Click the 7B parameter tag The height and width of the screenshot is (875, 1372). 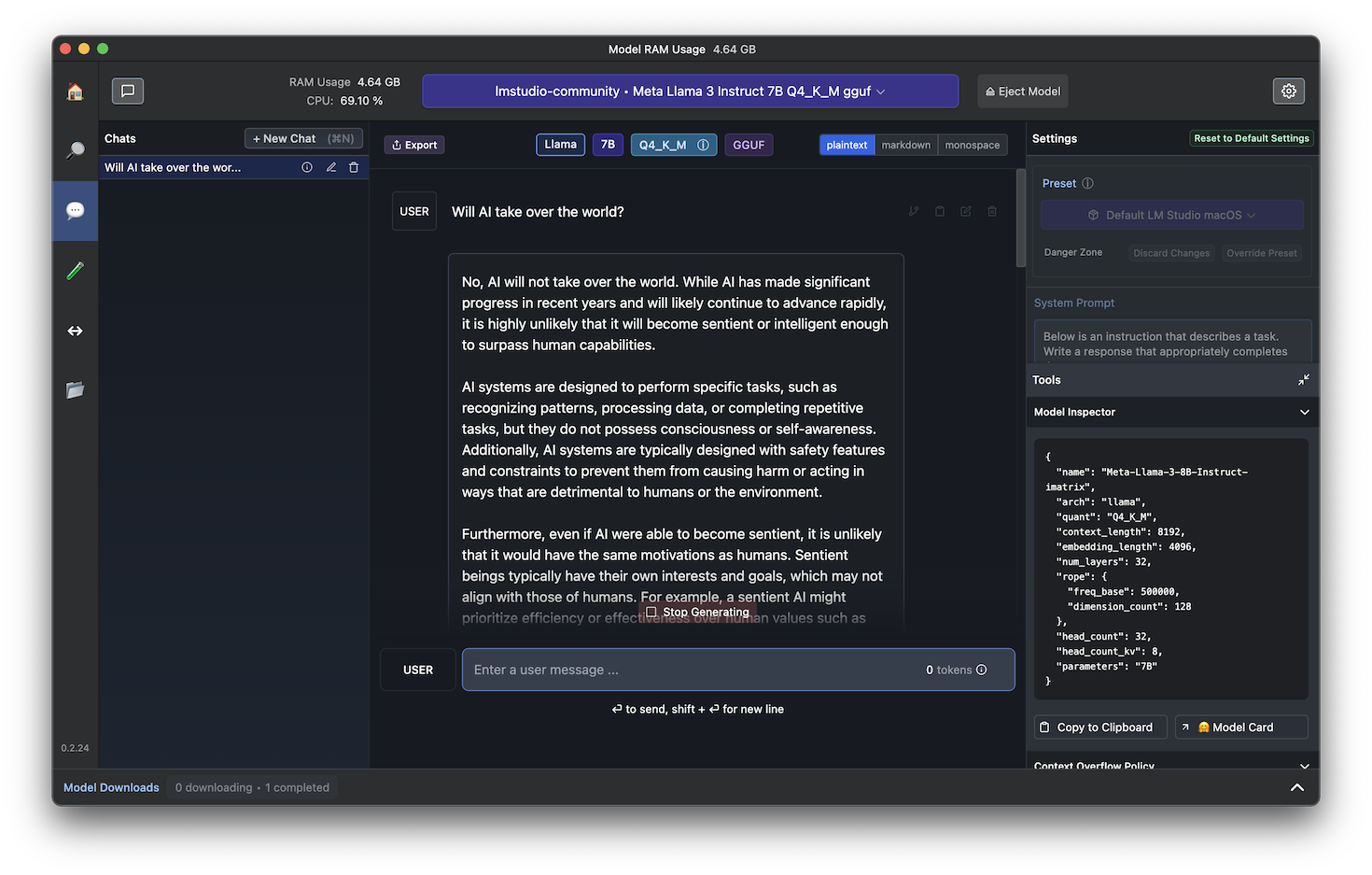click(608, 145)
